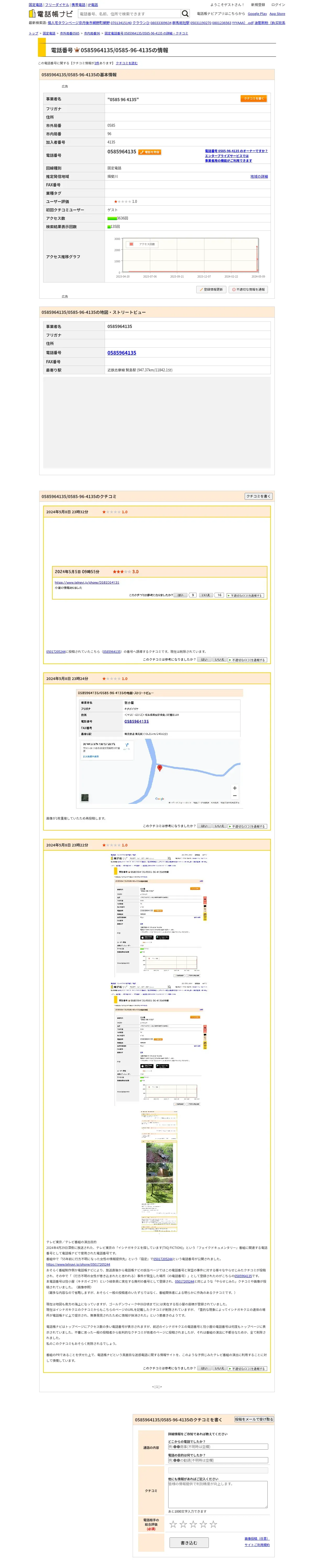Click はい on the 23時24分 review
This screenshot has height=1568, width=314.
pyautogui.click(x=204, y=826)
